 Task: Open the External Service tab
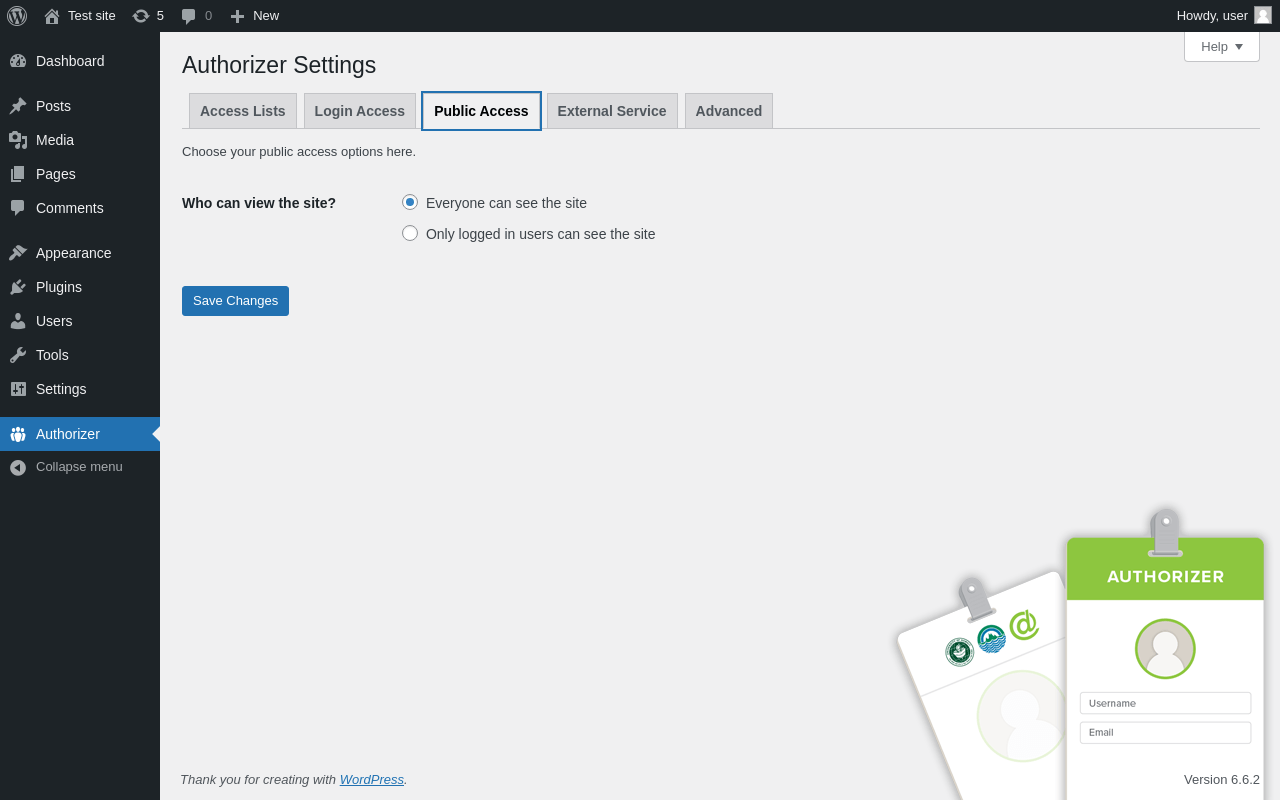(x=612, y=111)
